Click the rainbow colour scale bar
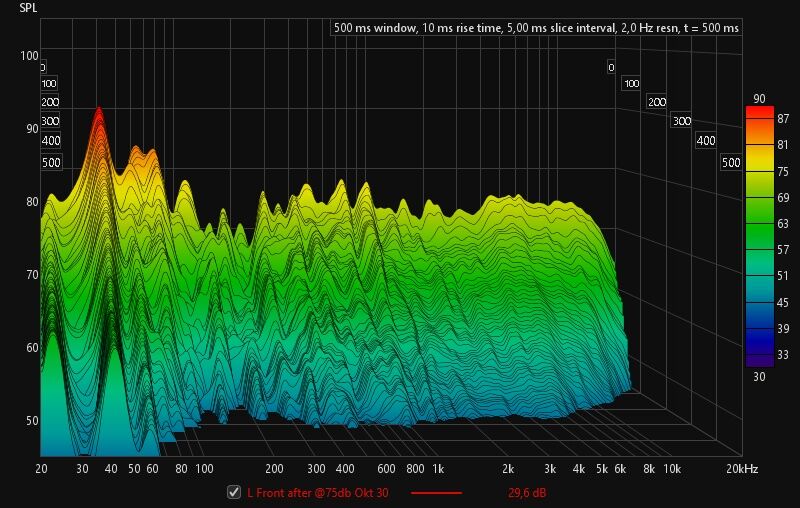This screenshot has width=800, height=508. (x=760, y=236)
